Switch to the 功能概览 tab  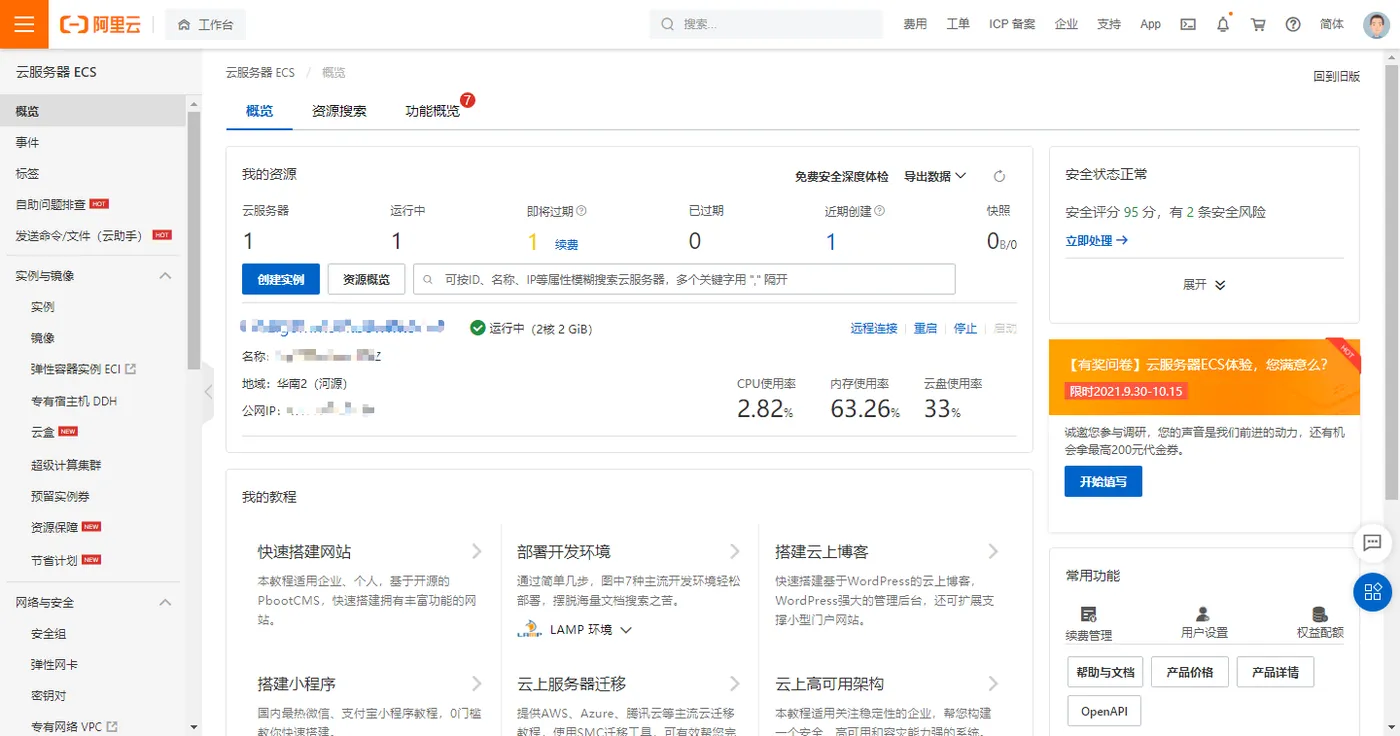pyautogui.click(x=432, y=111)
